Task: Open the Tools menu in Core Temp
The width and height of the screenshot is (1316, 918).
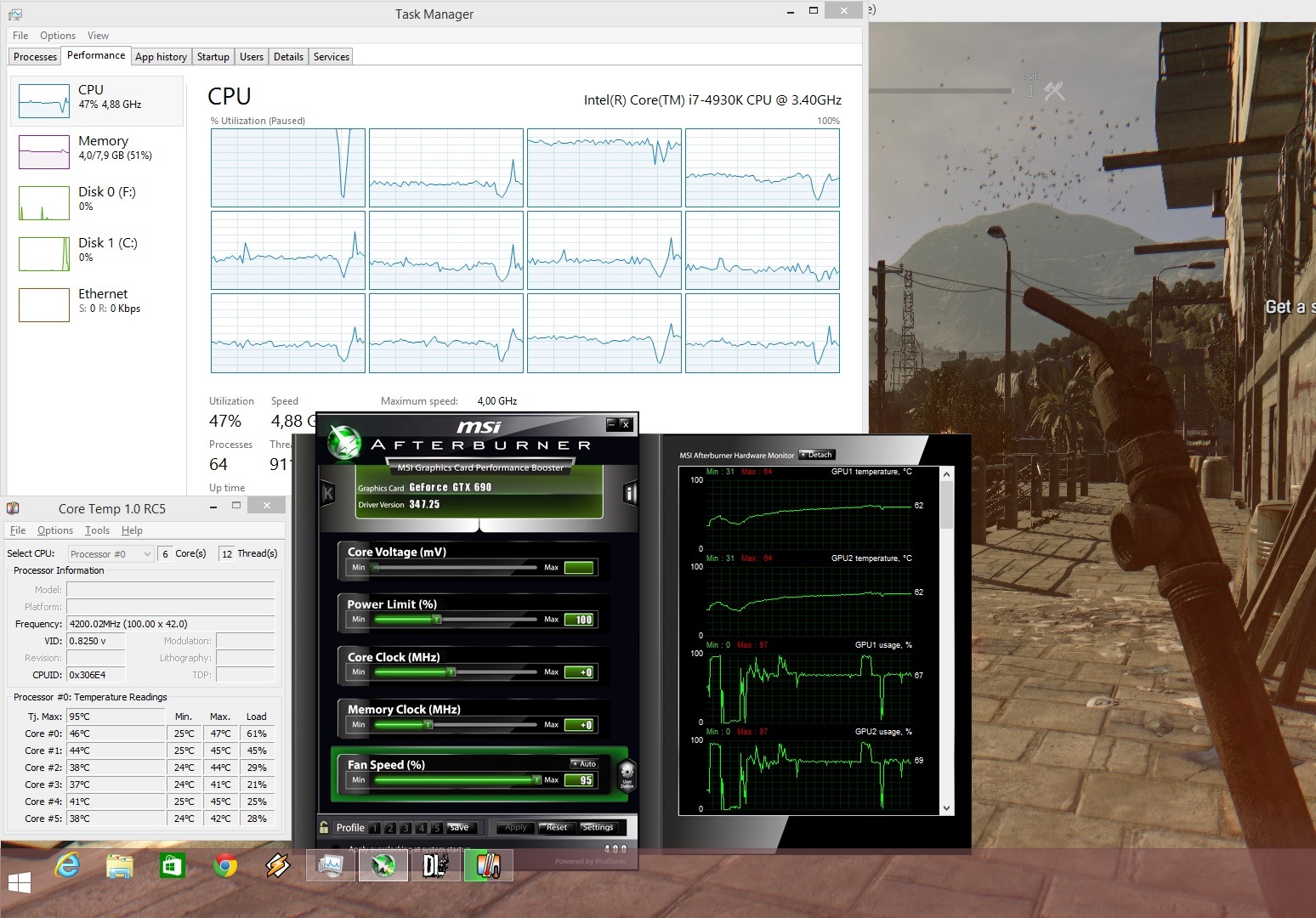Action: pos(97,530)
